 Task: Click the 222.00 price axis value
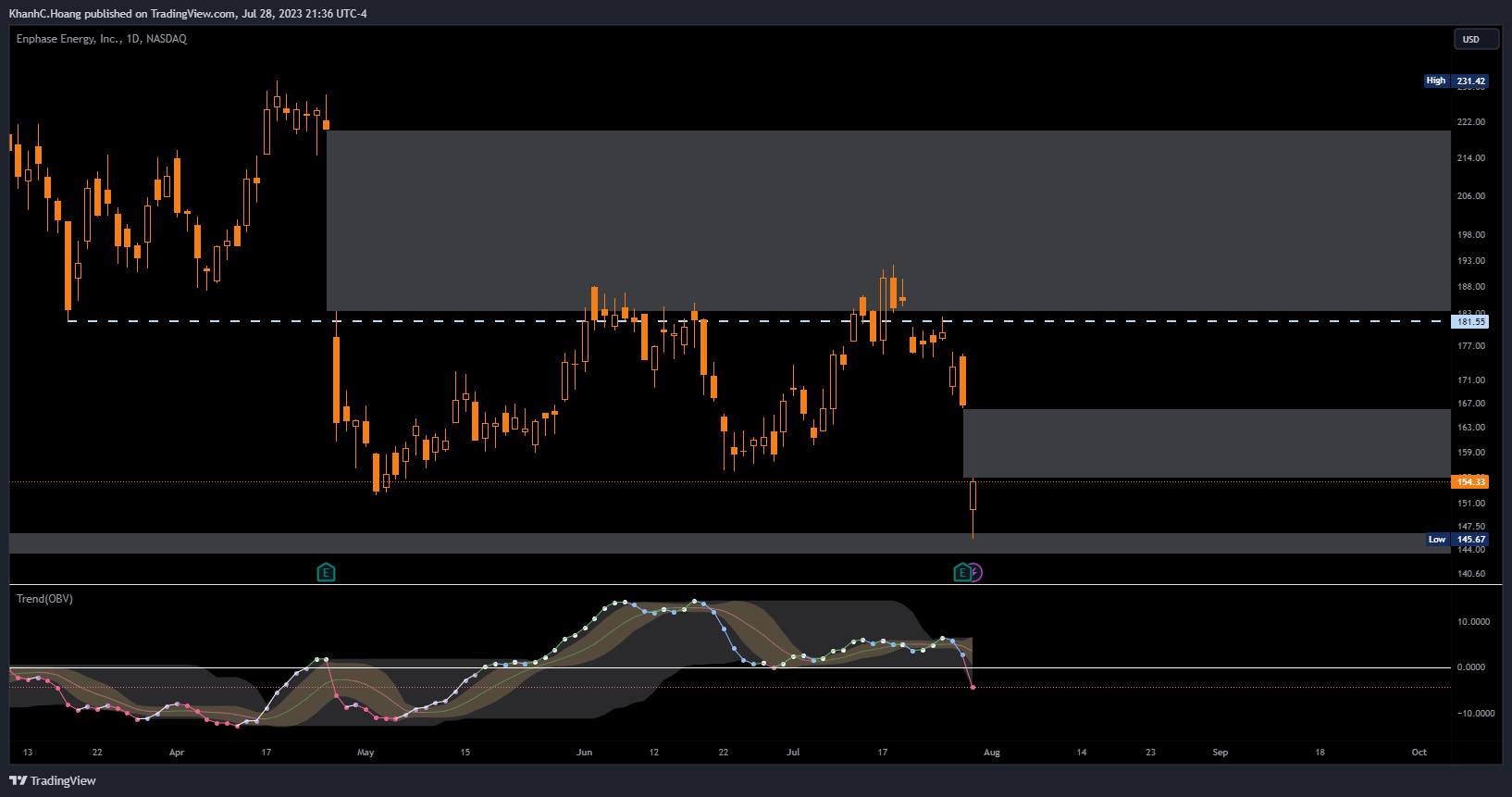1471,122
